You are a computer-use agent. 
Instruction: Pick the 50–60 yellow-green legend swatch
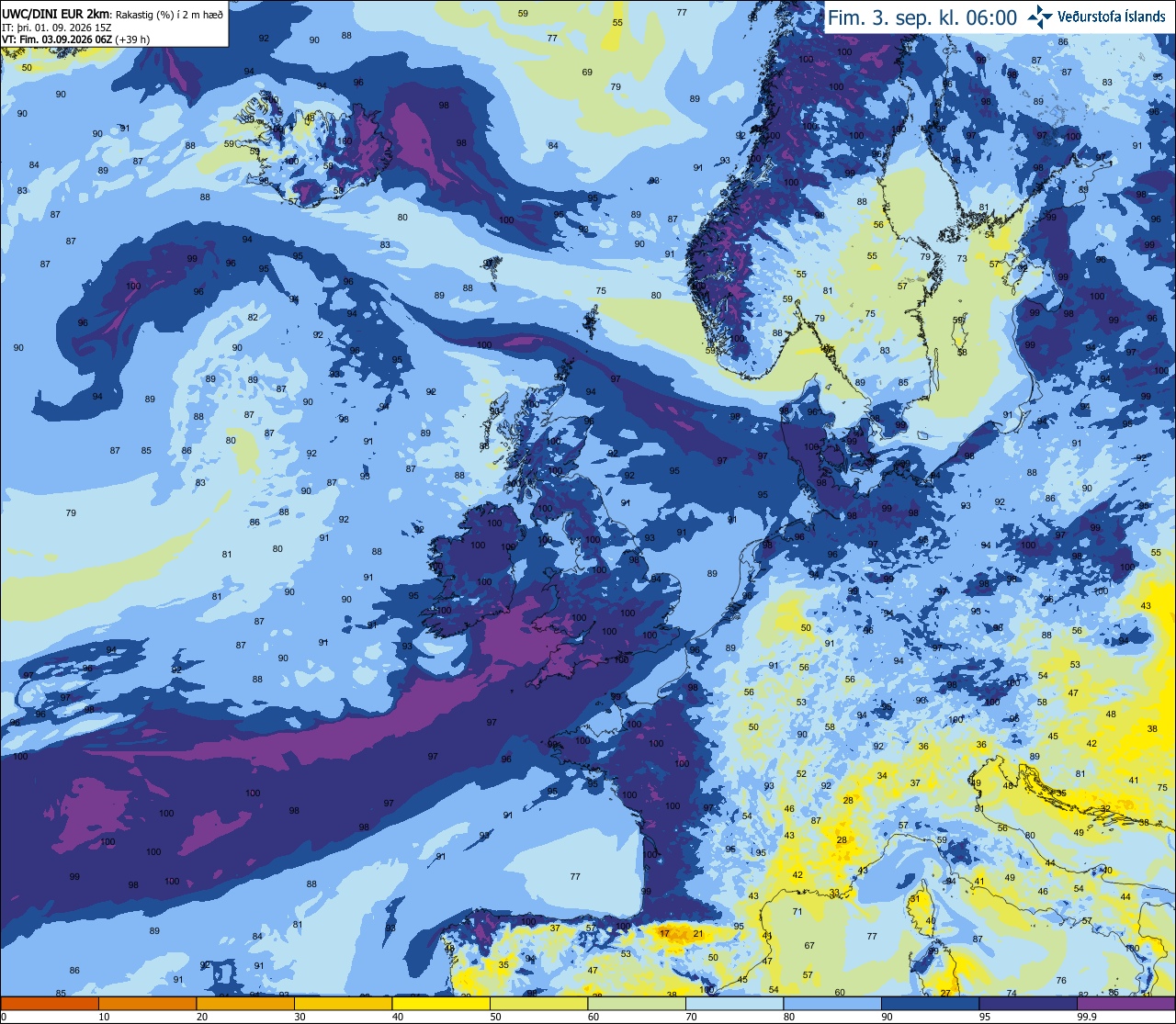[538, 1004]
